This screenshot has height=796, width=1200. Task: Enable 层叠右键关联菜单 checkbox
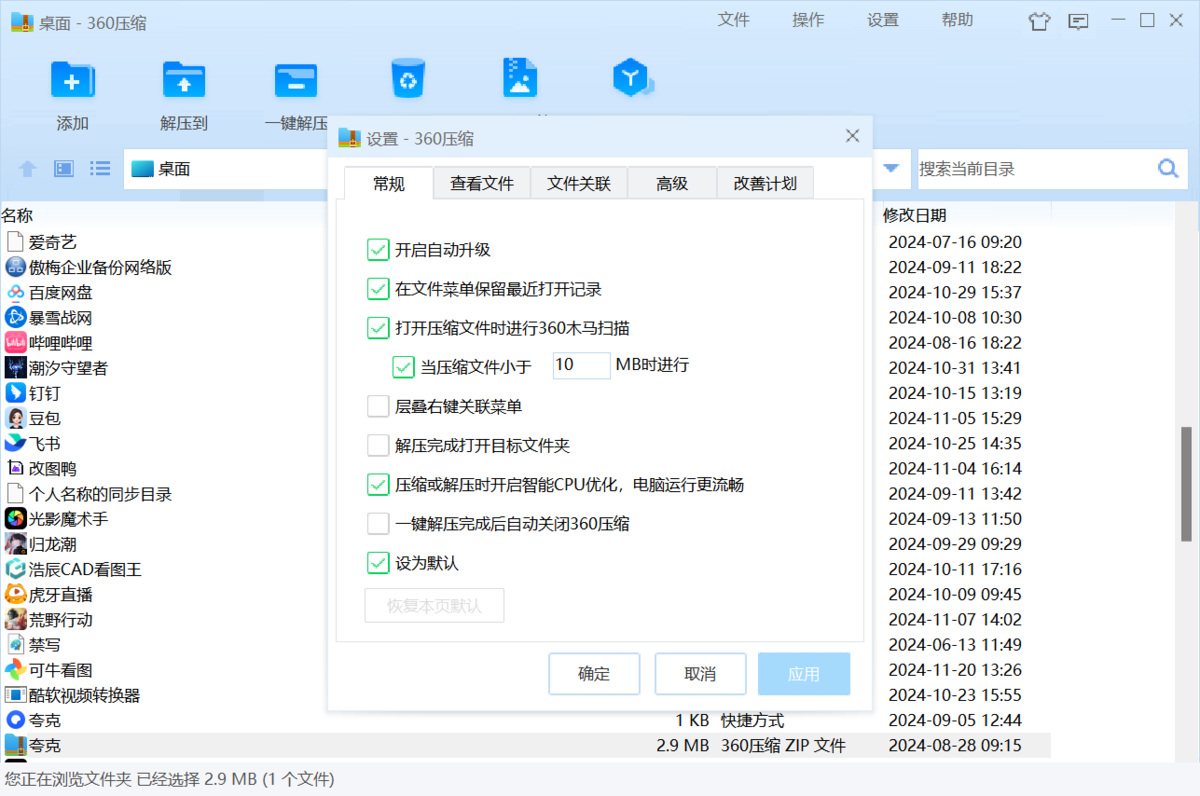(378, 406)
